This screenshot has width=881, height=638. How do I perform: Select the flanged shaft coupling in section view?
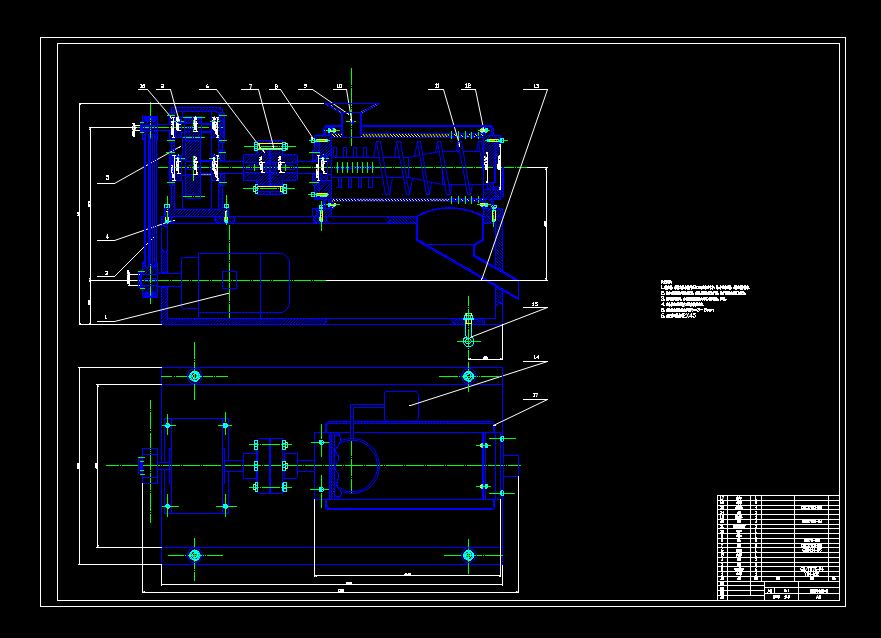click(270, 167)
